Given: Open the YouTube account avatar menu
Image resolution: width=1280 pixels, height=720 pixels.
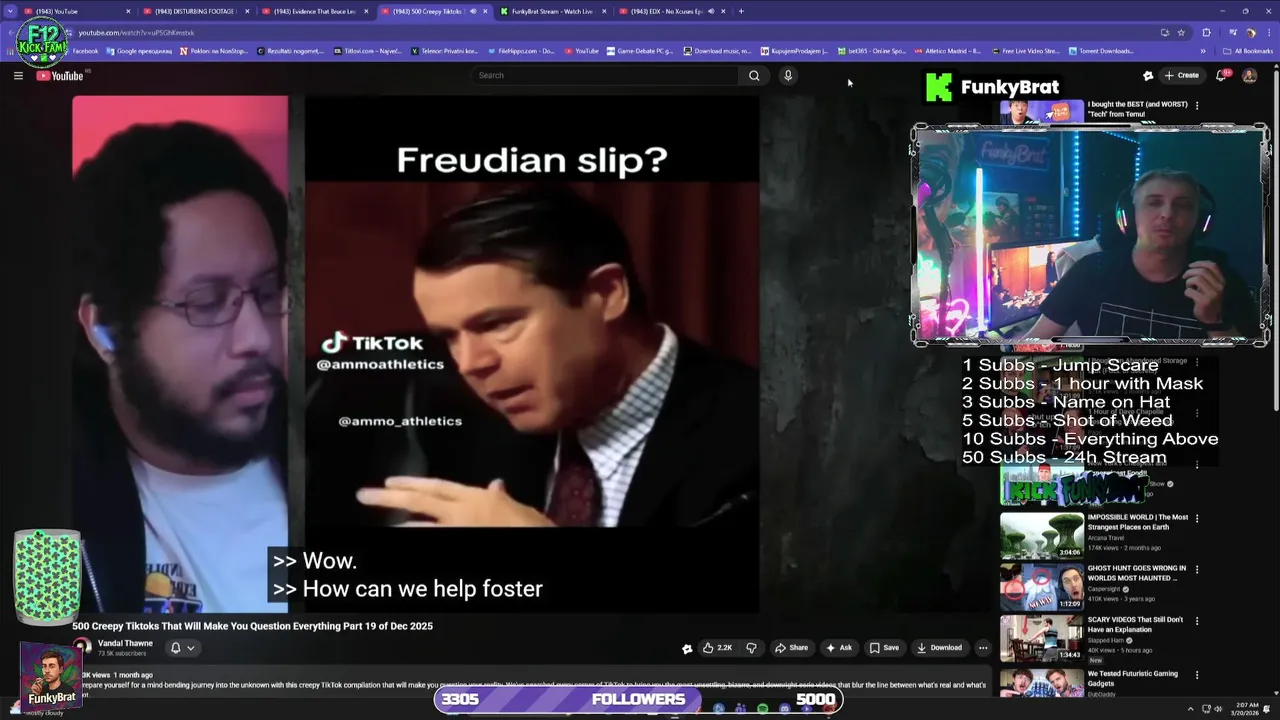Looking at the screenshot, I should [1249, 76].
